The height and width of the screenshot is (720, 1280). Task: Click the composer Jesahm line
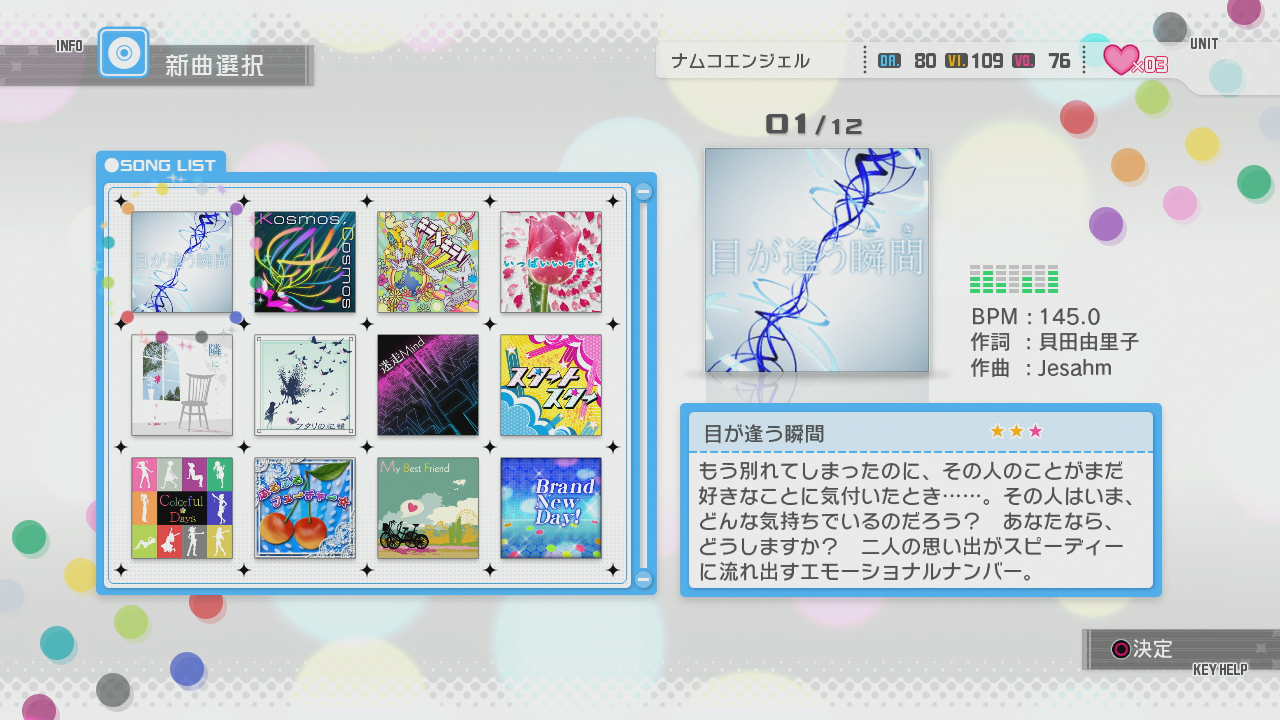[x=1041, y=368]
